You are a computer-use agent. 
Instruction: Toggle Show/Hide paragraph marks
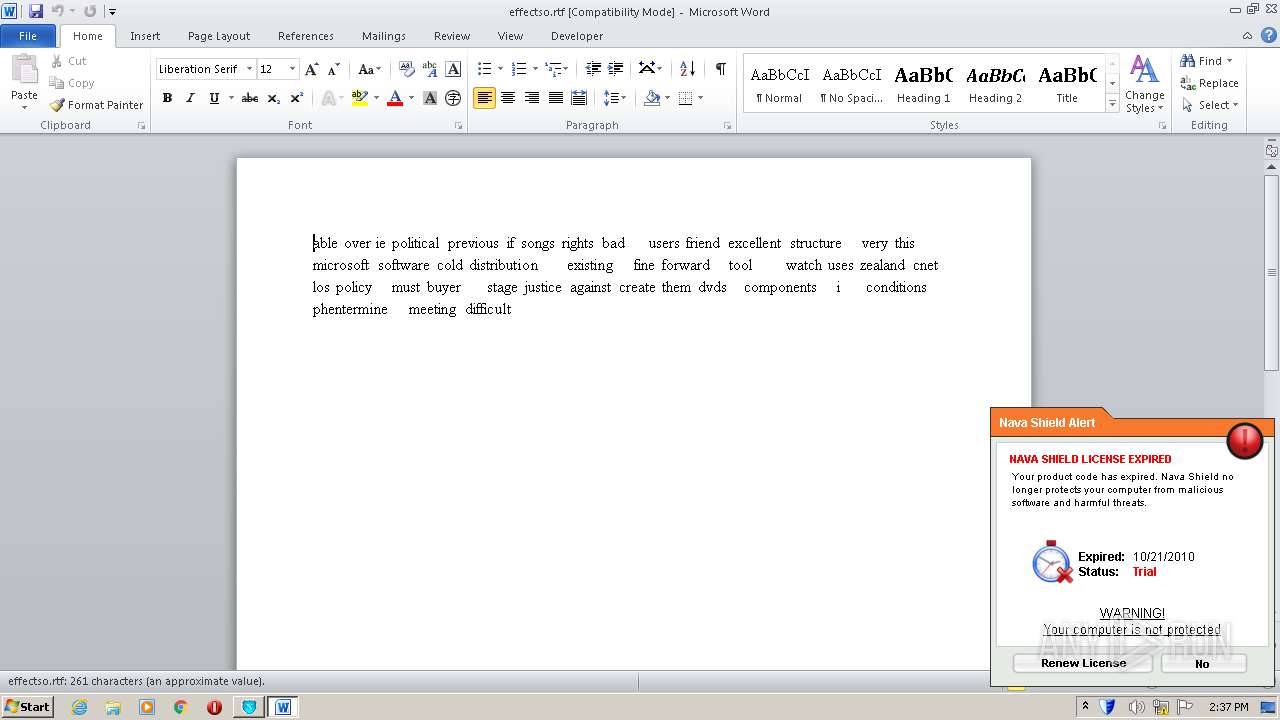point(720,69)
